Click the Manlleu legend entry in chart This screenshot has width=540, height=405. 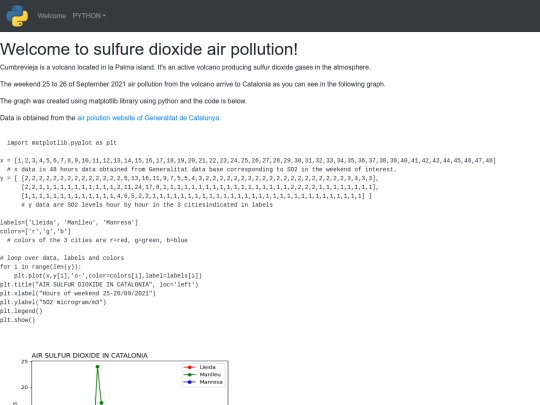tap(203, 375)
